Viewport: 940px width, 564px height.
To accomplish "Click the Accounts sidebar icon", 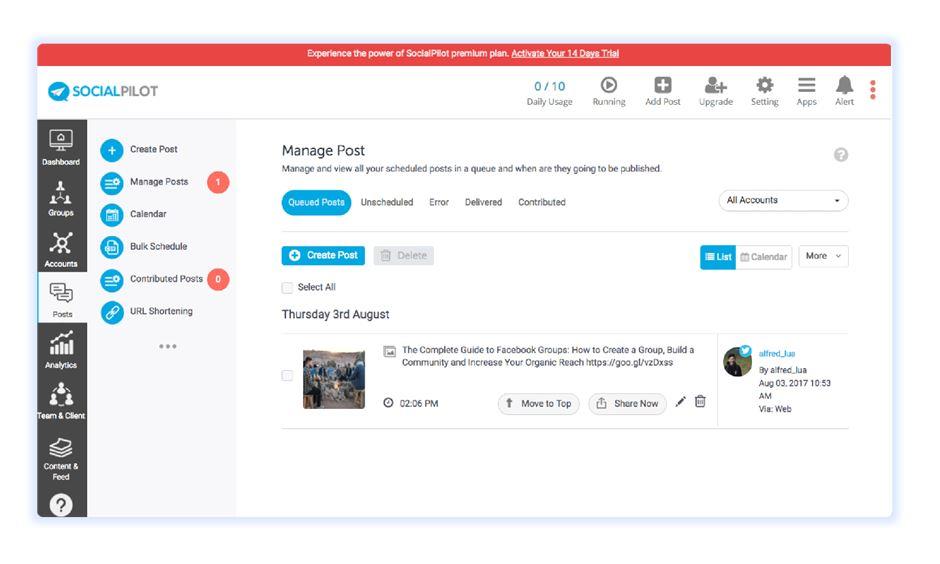I will [x=61, y=247].
